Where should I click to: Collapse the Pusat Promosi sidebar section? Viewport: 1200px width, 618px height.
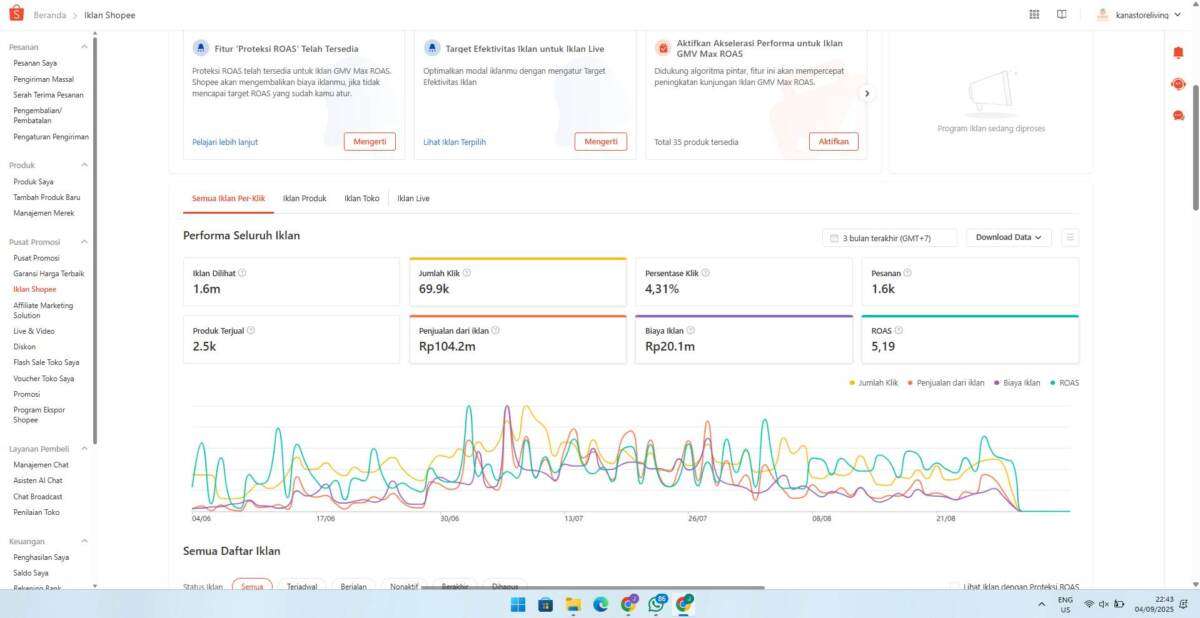coord(84,242)
